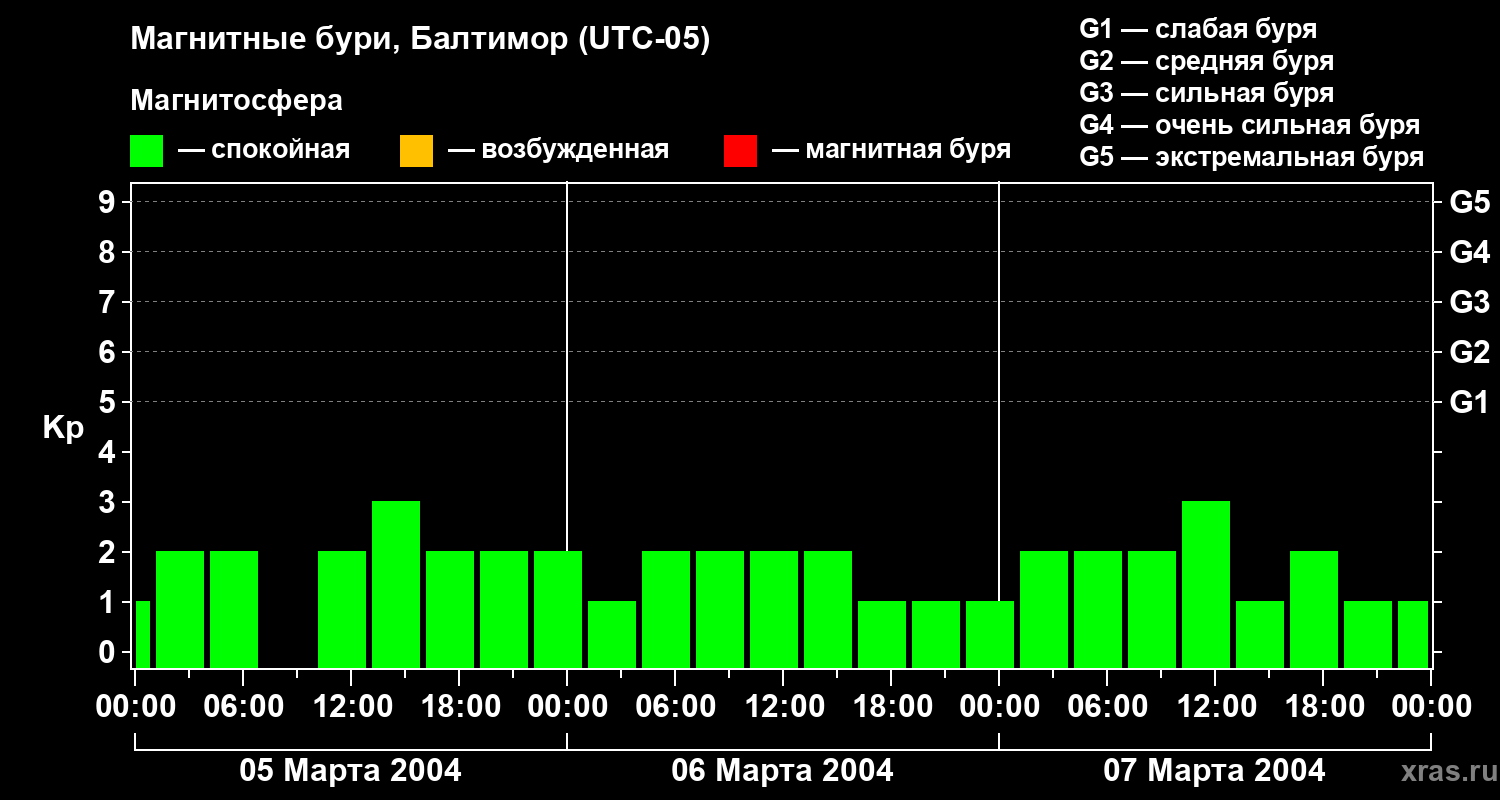Click the '06:00' time label under 07 Марта
Screen dimensions: 1500x800
1106,707
